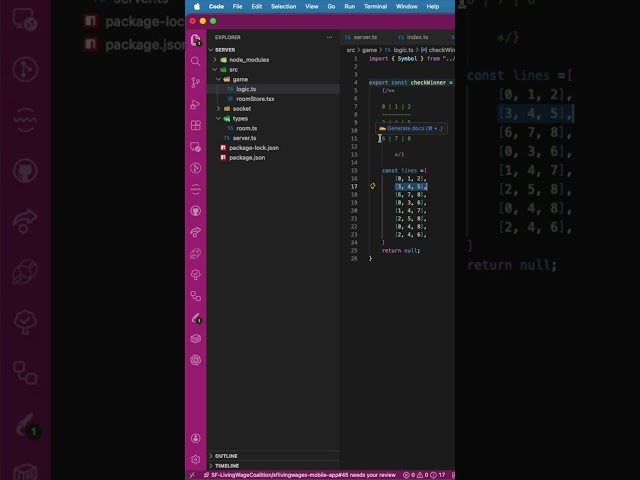Open errors and warnings count in status bar
The width and height of the screenshot is (640, 480).
424,475
